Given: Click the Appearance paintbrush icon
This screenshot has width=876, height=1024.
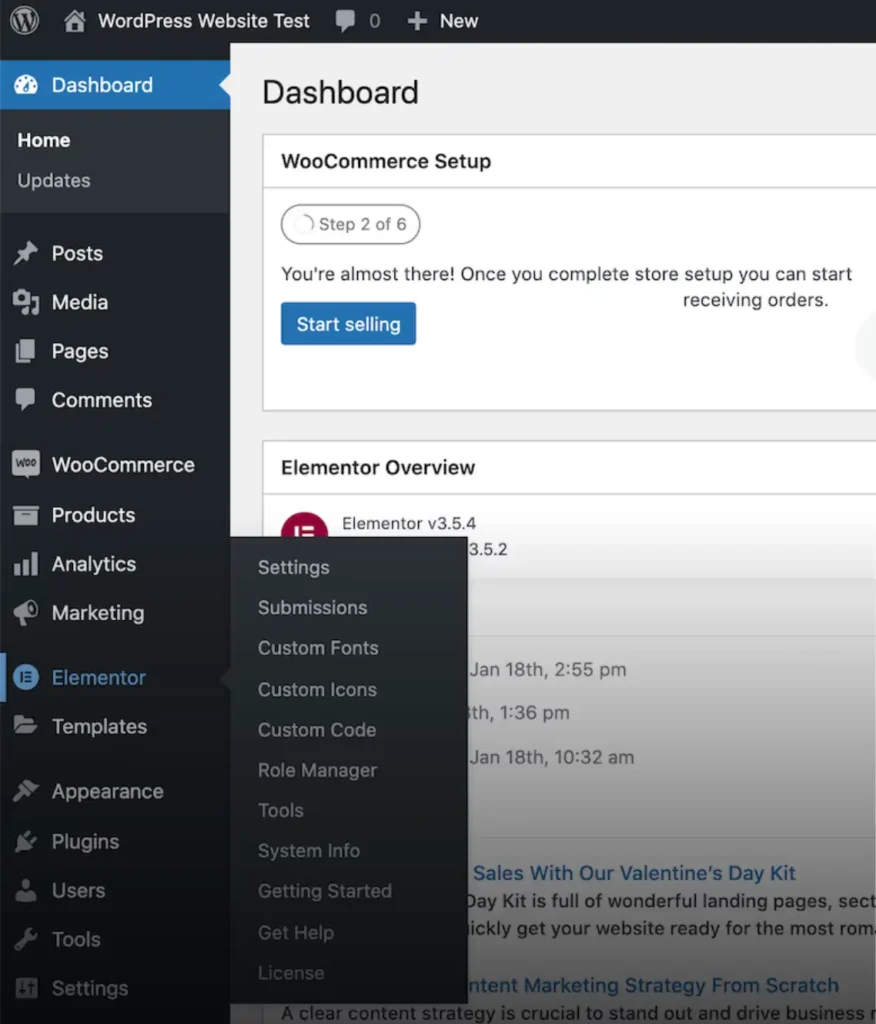Looking at the screenshot, I should point(26,791).
